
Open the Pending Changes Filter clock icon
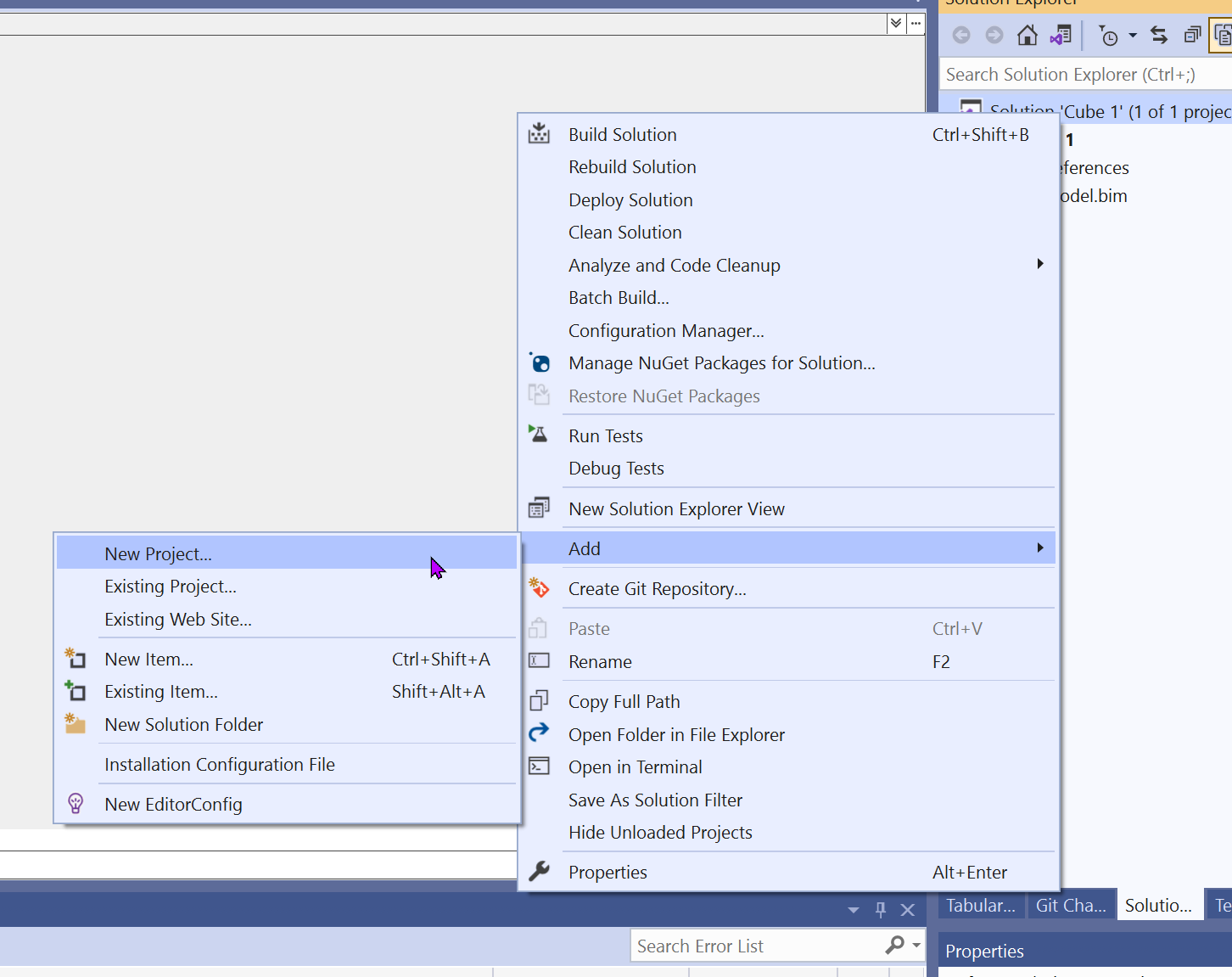tap(1108, 36)
